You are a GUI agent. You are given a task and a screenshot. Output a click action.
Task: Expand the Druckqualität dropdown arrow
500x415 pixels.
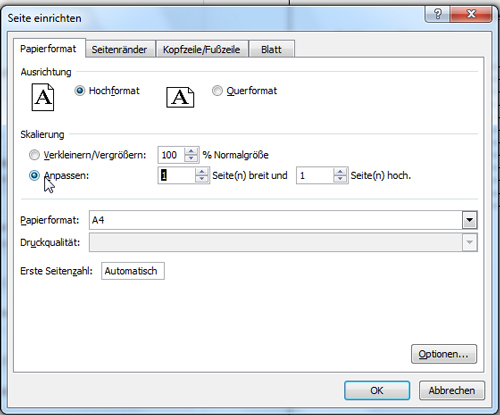click(469, 242)
